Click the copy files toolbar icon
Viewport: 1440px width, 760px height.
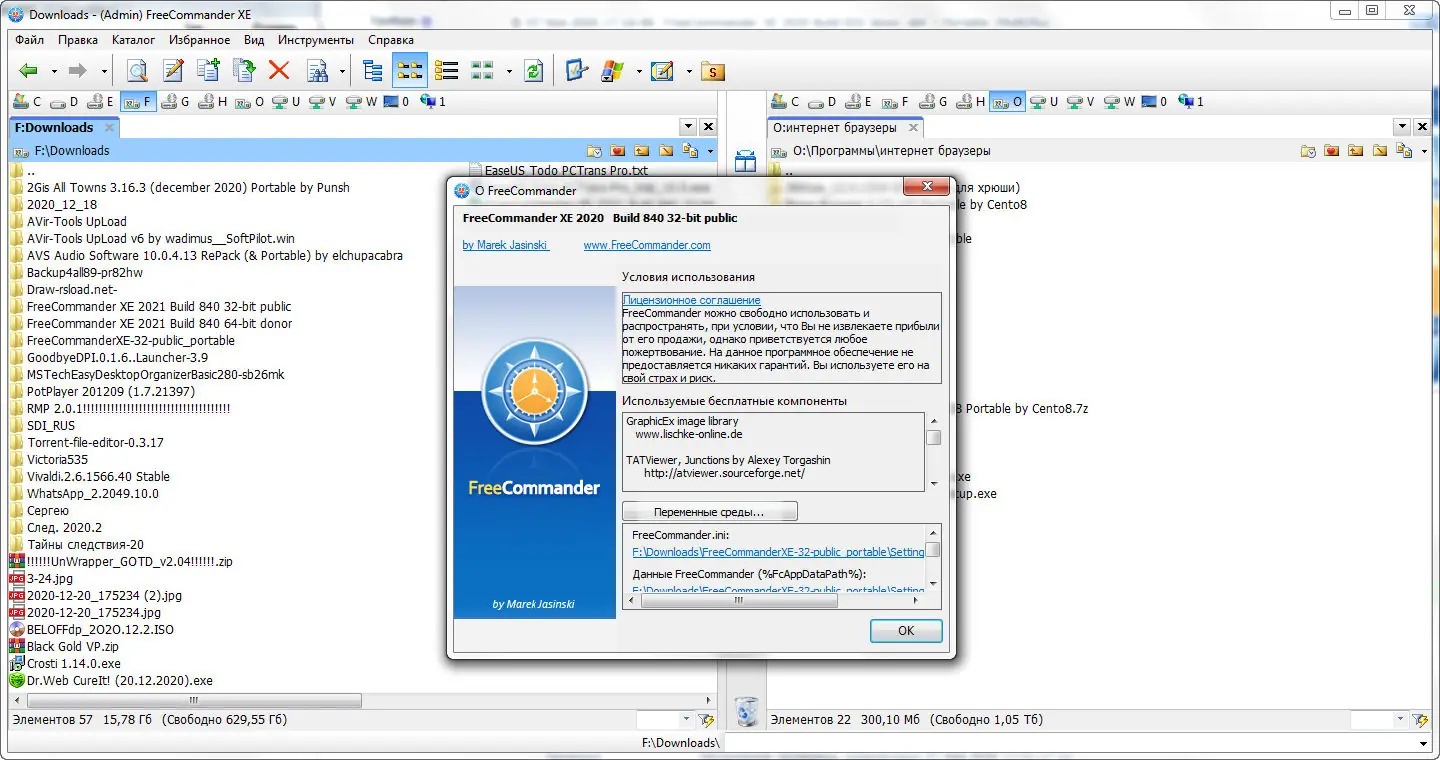point(208,71)
